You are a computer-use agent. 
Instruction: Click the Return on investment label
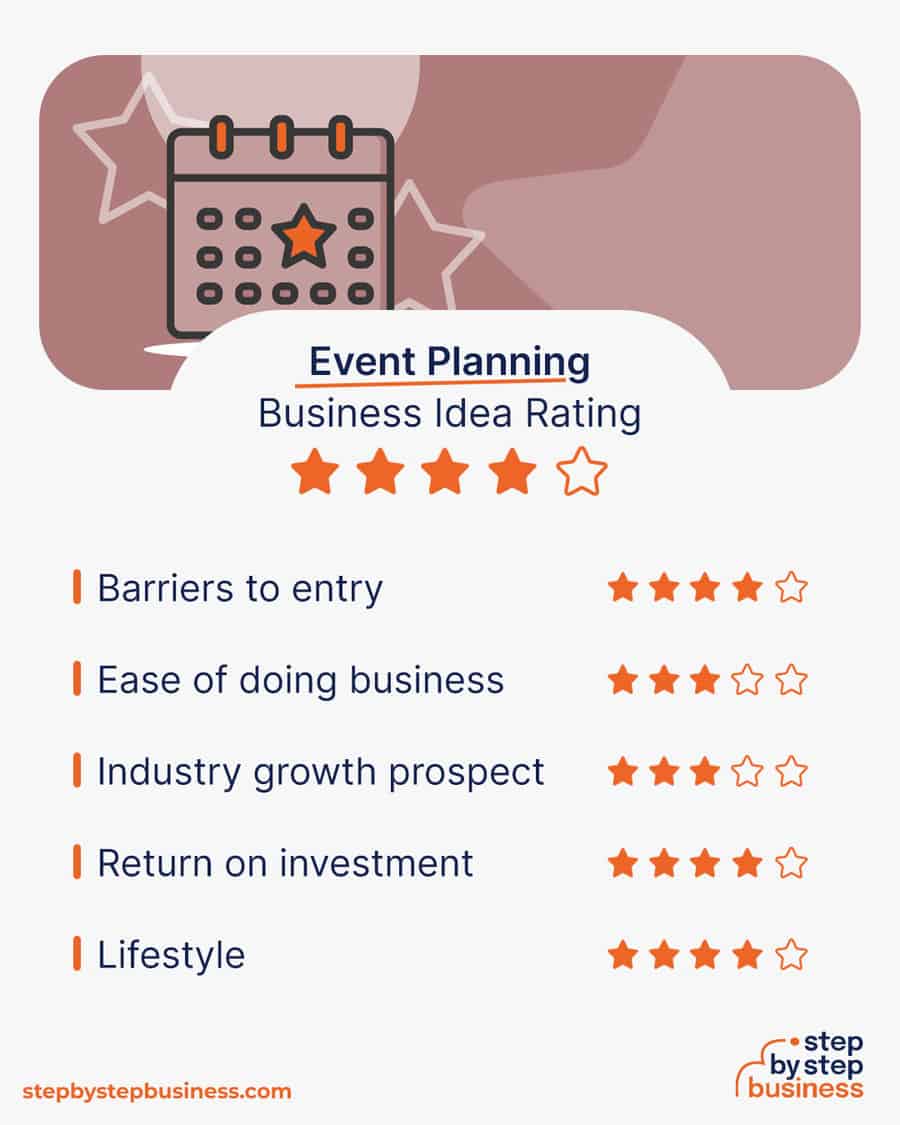(285, 863)
